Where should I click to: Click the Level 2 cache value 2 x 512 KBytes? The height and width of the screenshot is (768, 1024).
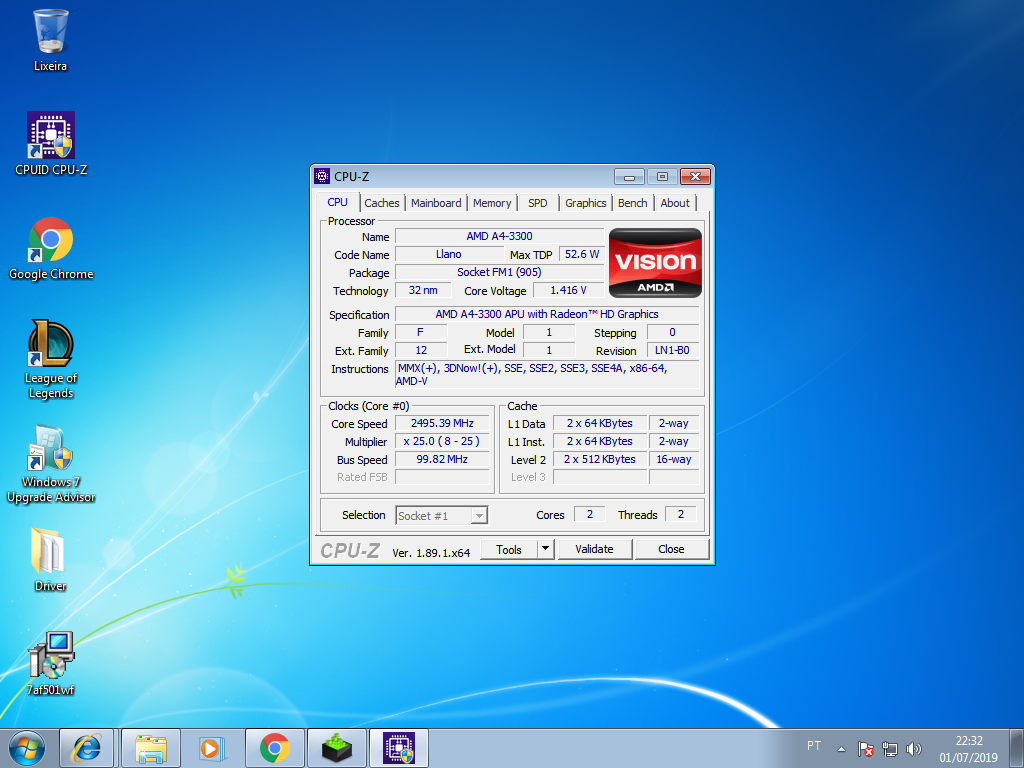coord(600,460)
